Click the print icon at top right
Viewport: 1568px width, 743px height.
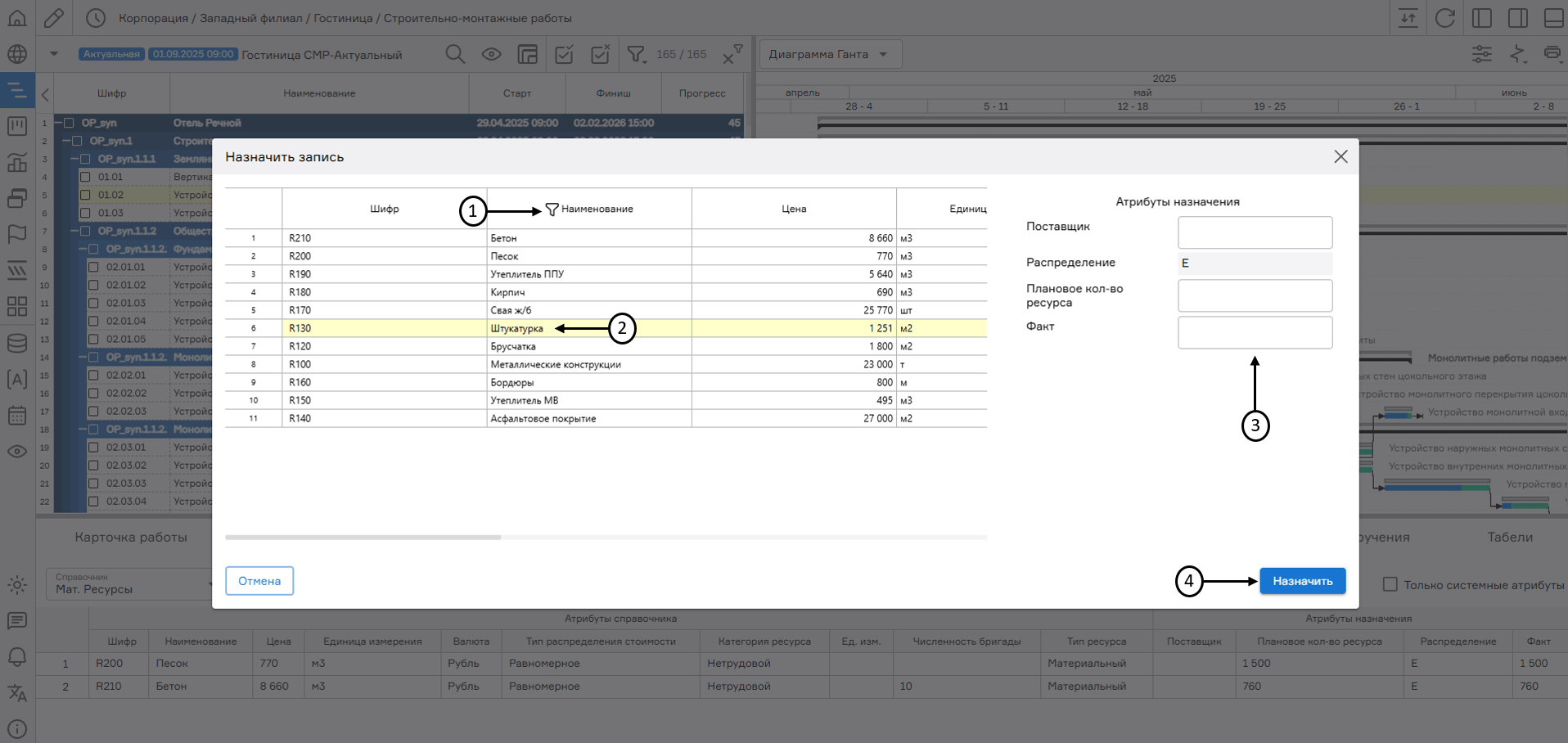point(1552,54)
